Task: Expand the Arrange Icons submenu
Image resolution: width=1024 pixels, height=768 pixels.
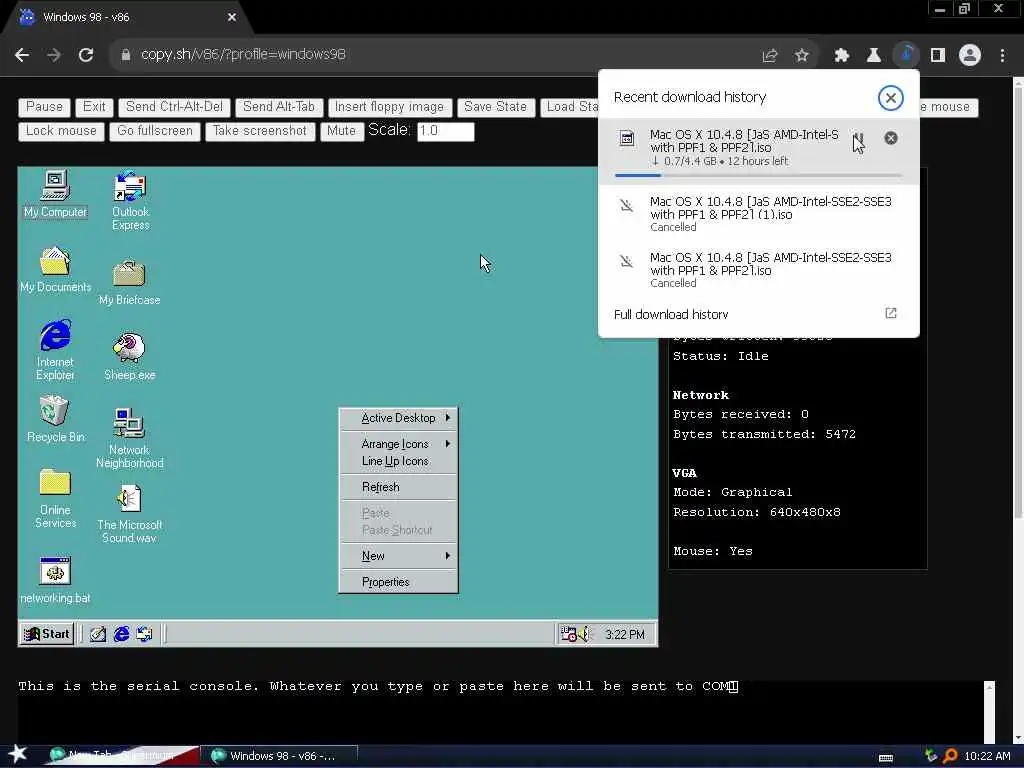Action: 398,444
